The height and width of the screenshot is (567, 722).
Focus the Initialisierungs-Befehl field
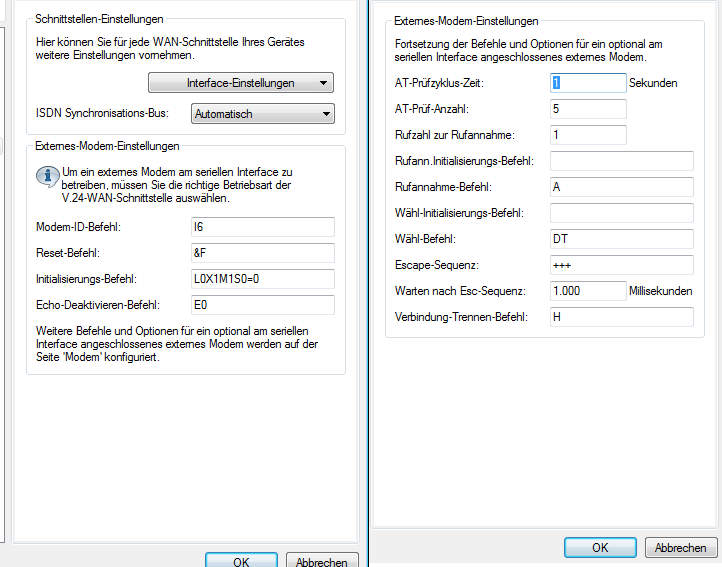click(262, 279)
